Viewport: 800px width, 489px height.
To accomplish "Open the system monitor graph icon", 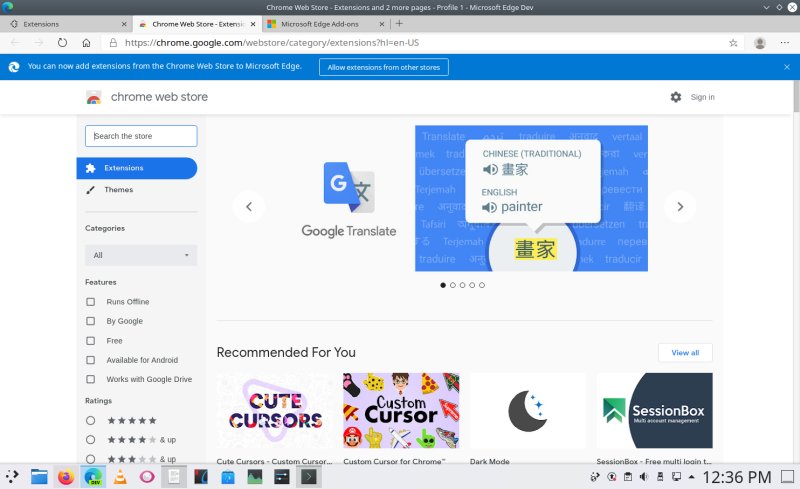I will click(255, 477).
